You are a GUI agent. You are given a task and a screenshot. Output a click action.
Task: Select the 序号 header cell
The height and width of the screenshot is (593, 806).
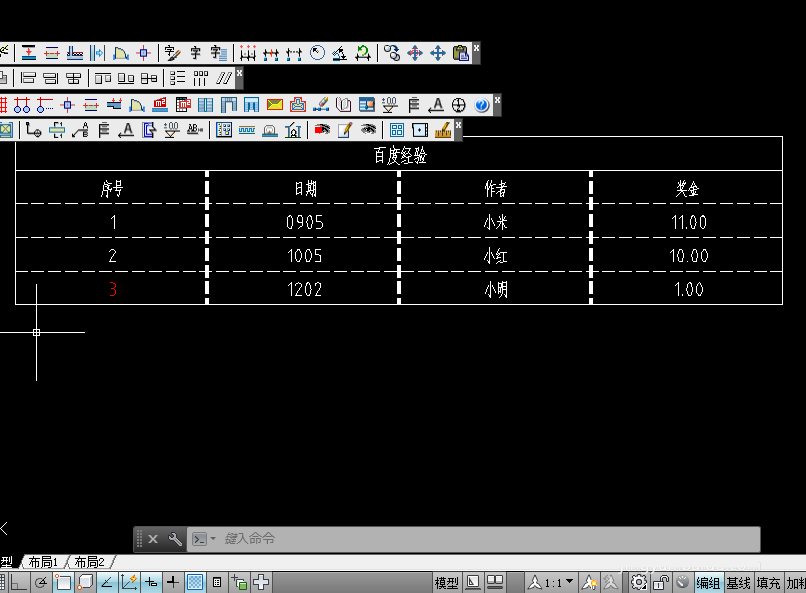[112, 188]
